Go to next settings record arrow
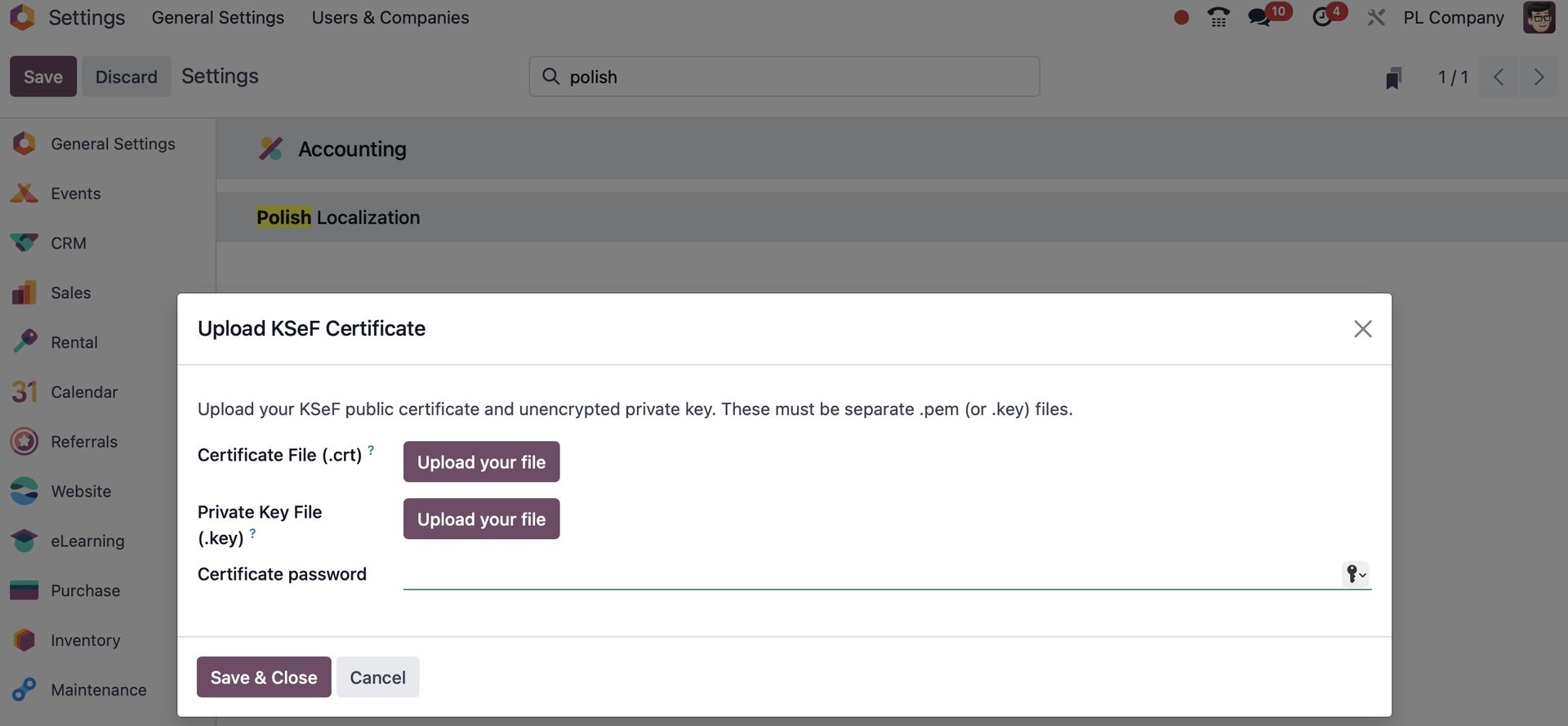This screenshot has width=1568, height=726. pyautogui.click(x=1539, y=78)
